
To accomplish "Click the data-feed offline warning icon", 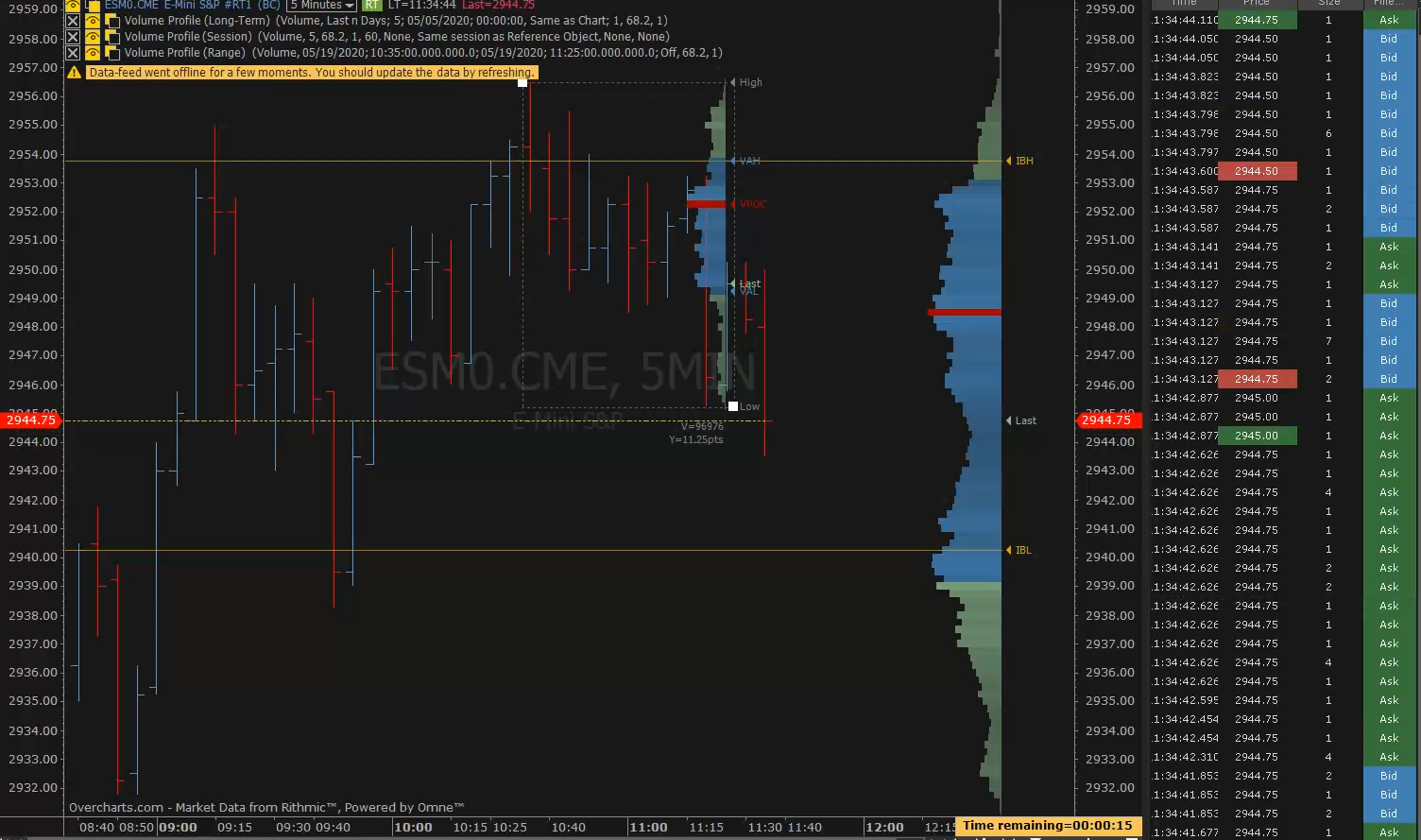I will (x=74, y=73).
